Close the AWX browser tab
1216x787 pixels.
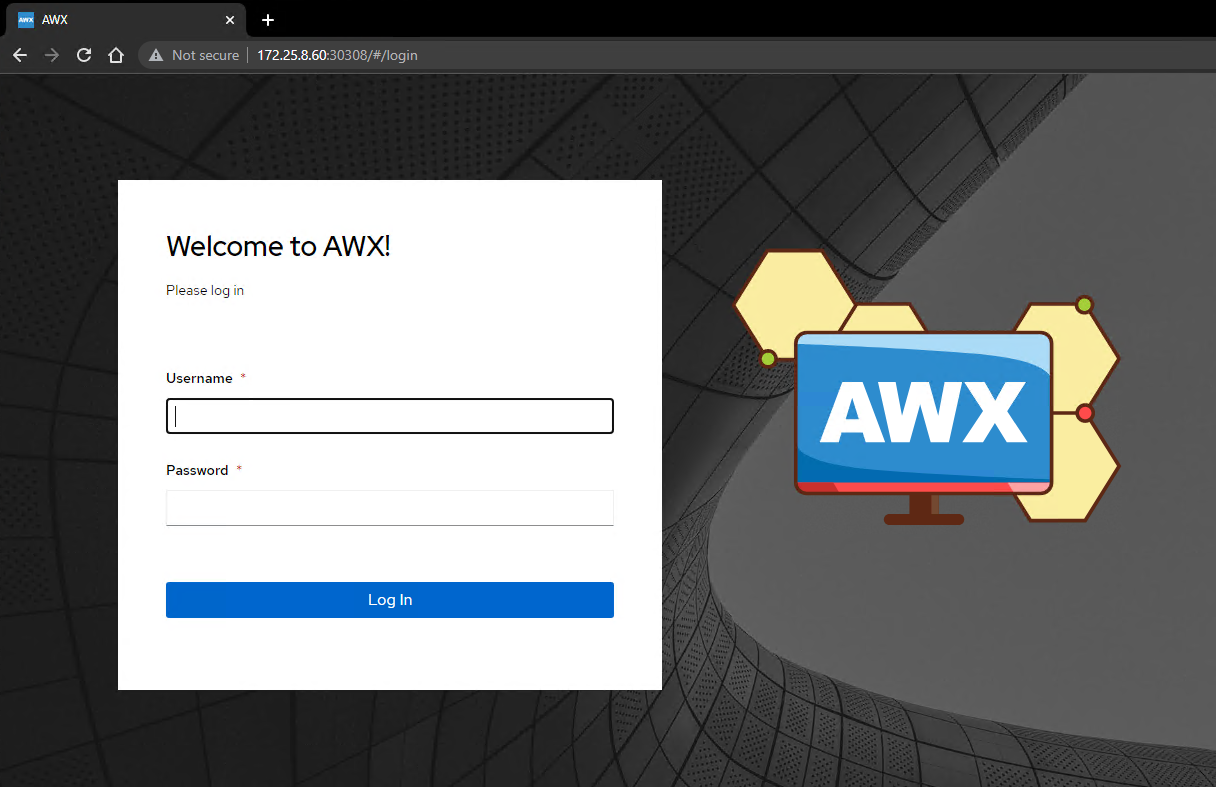[x=230, y=20]
